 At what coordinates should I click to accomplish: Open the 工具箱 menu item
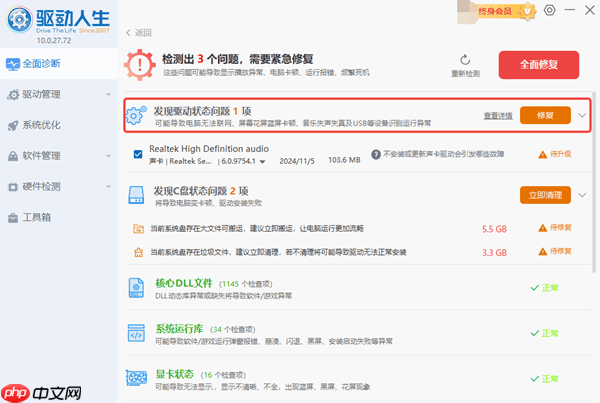(59, 217)
